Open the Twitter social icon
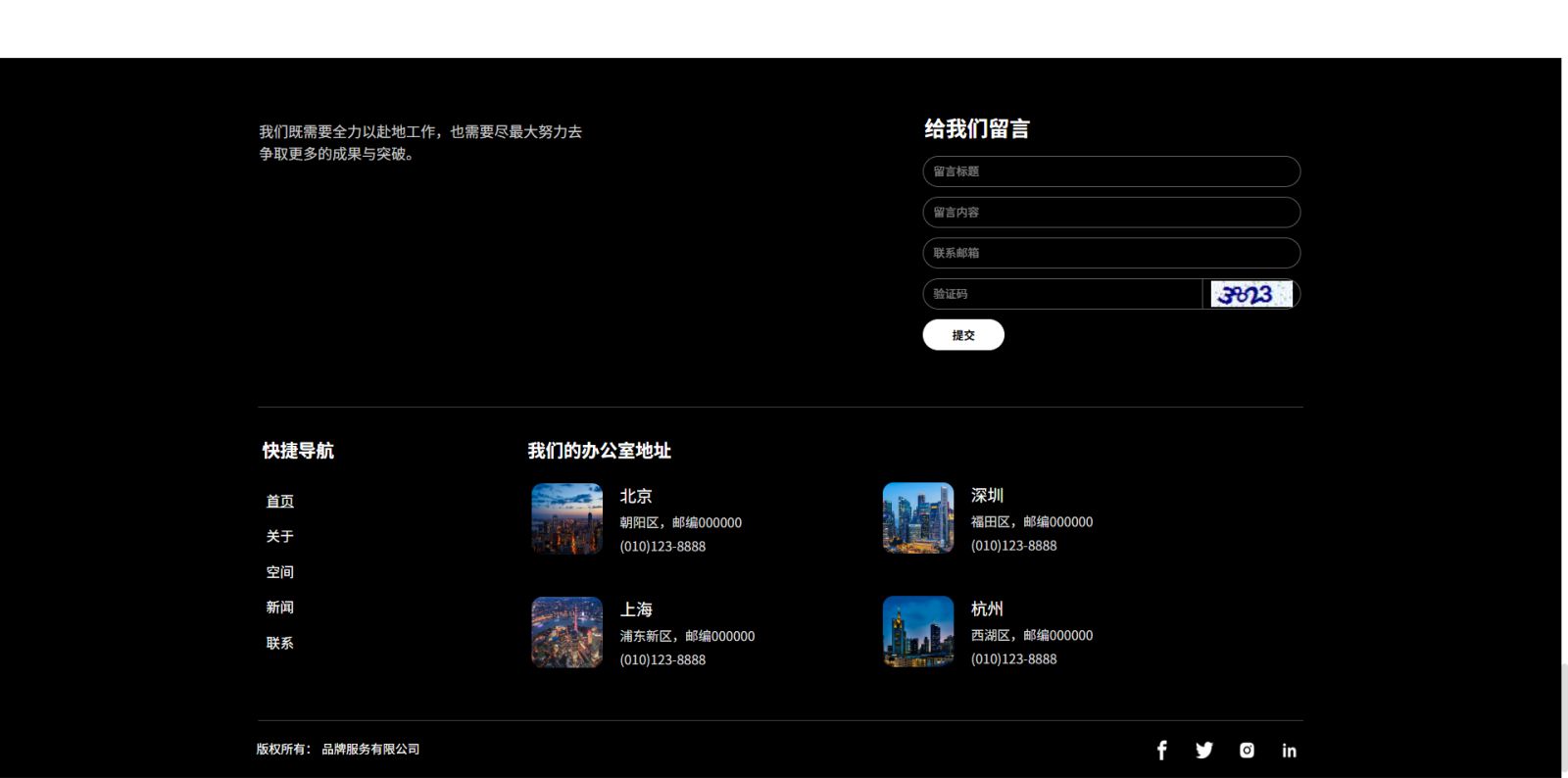Screen dimensions: 1568x778 [1204, 751]
